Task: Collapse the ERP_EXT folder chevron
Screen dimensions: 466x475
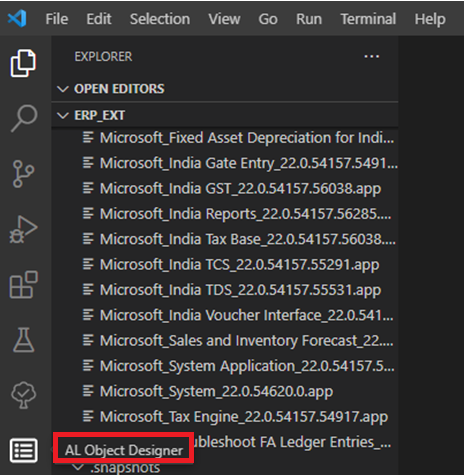Action: click(x=63, y=115)
